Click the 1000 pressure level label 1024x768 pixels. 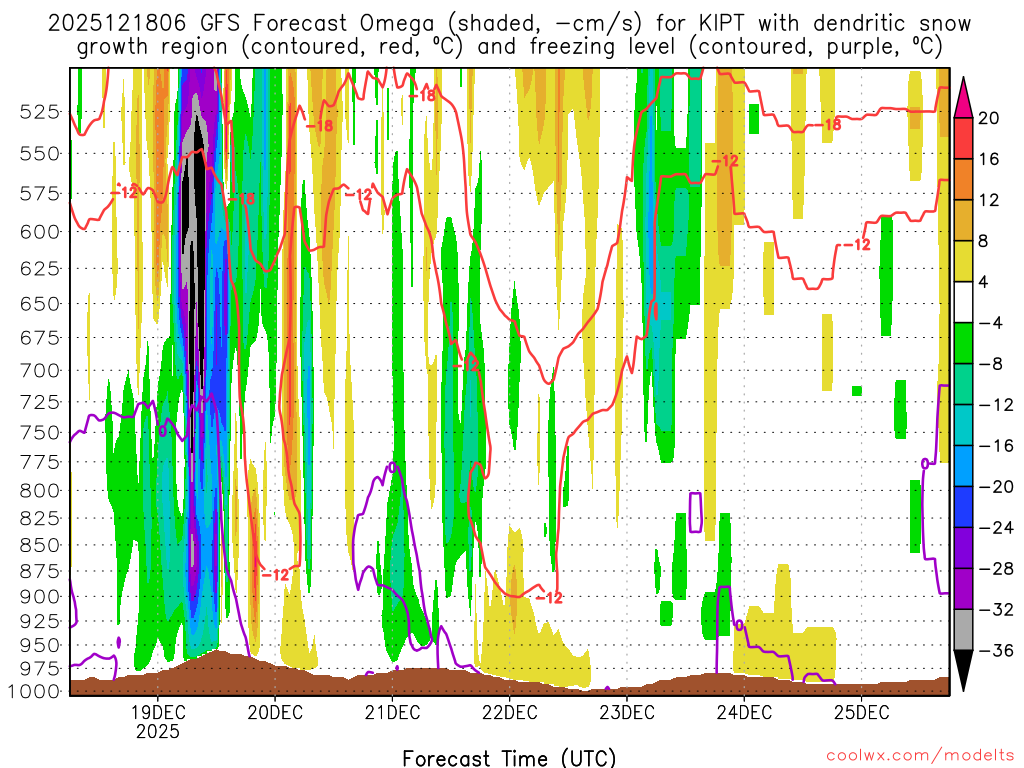pos(35,691)
